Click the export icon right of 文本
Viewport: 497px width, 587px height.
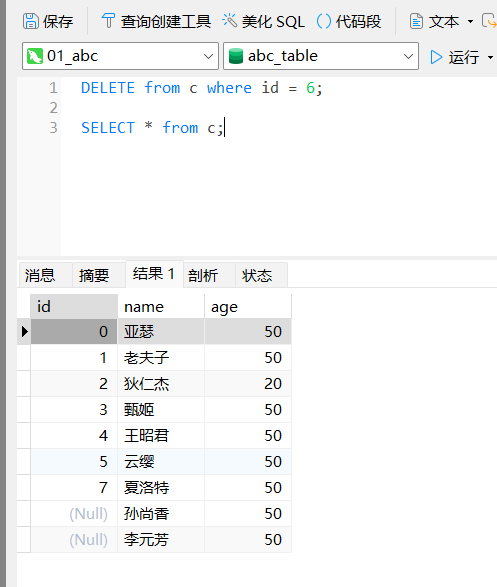(490, 21)
